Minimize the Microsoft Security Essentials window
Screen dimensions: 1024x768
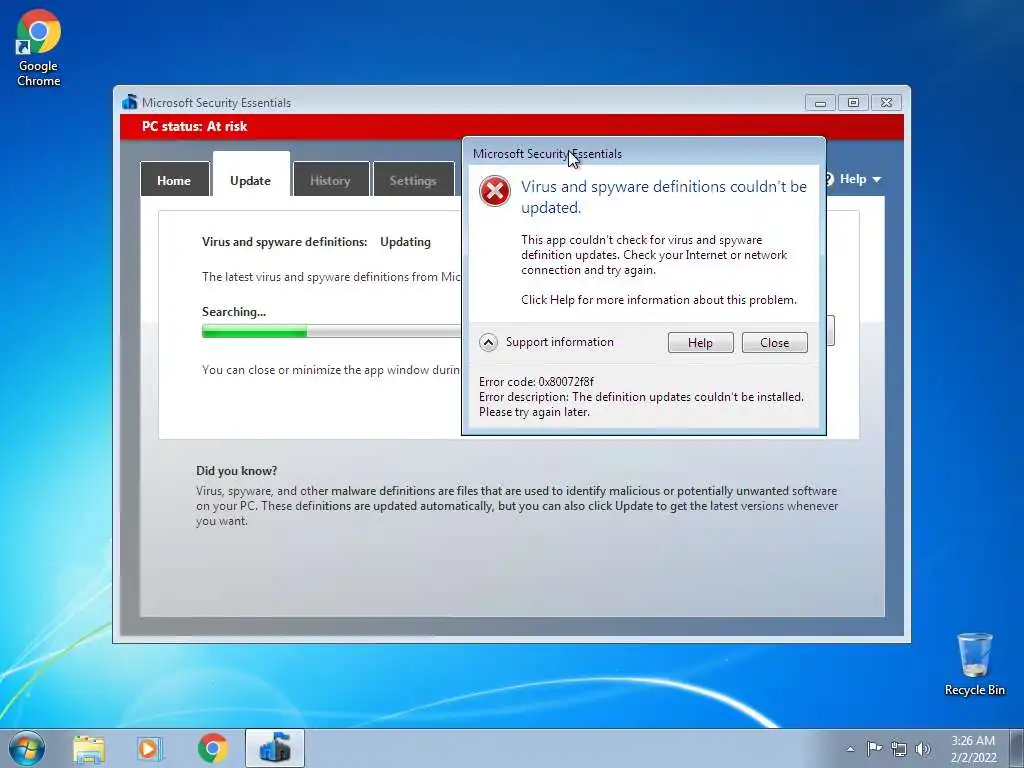820,103
